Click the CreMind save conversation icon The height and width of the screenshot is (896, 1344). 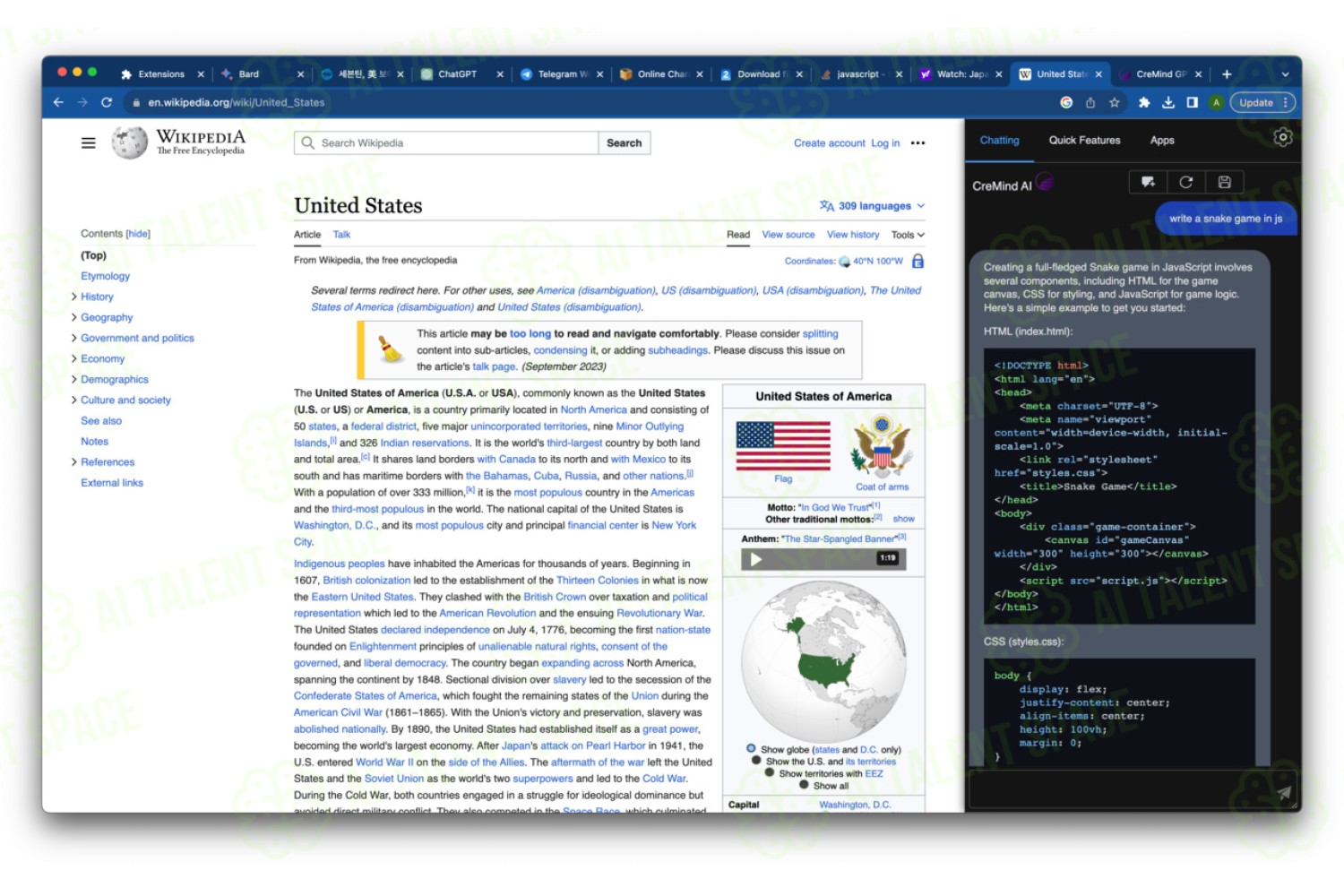coord(1225,182)
